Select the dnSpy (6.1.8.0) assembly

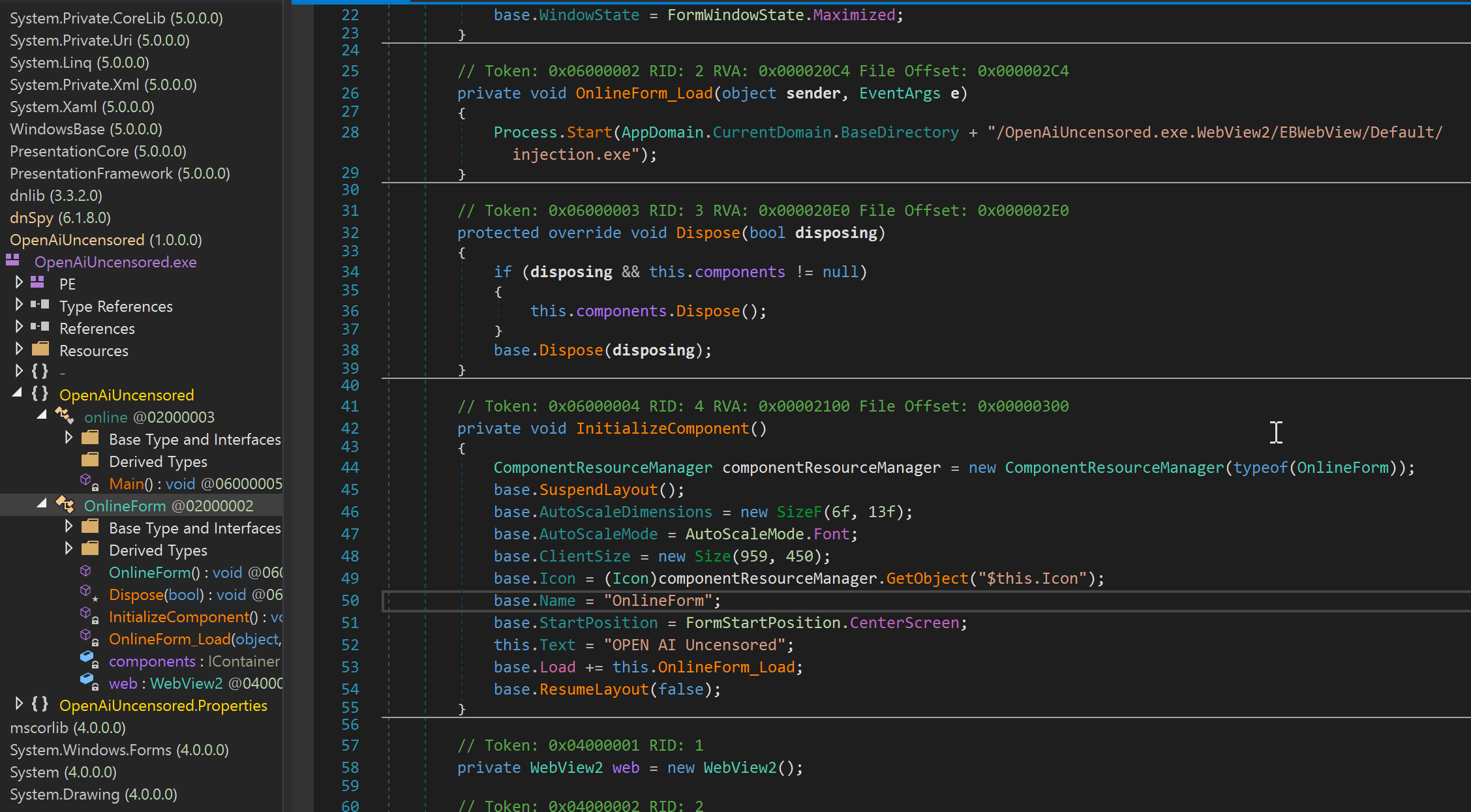pyautogui.click(x=60, y=218)
